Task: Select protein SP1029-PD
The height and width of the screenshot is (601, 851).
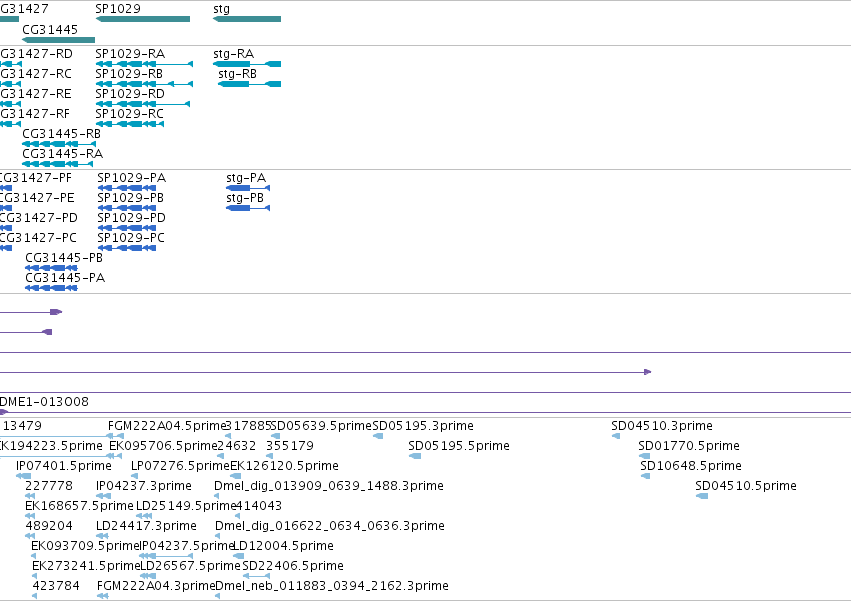Action: pyautogui.click(x=127, y=228)
